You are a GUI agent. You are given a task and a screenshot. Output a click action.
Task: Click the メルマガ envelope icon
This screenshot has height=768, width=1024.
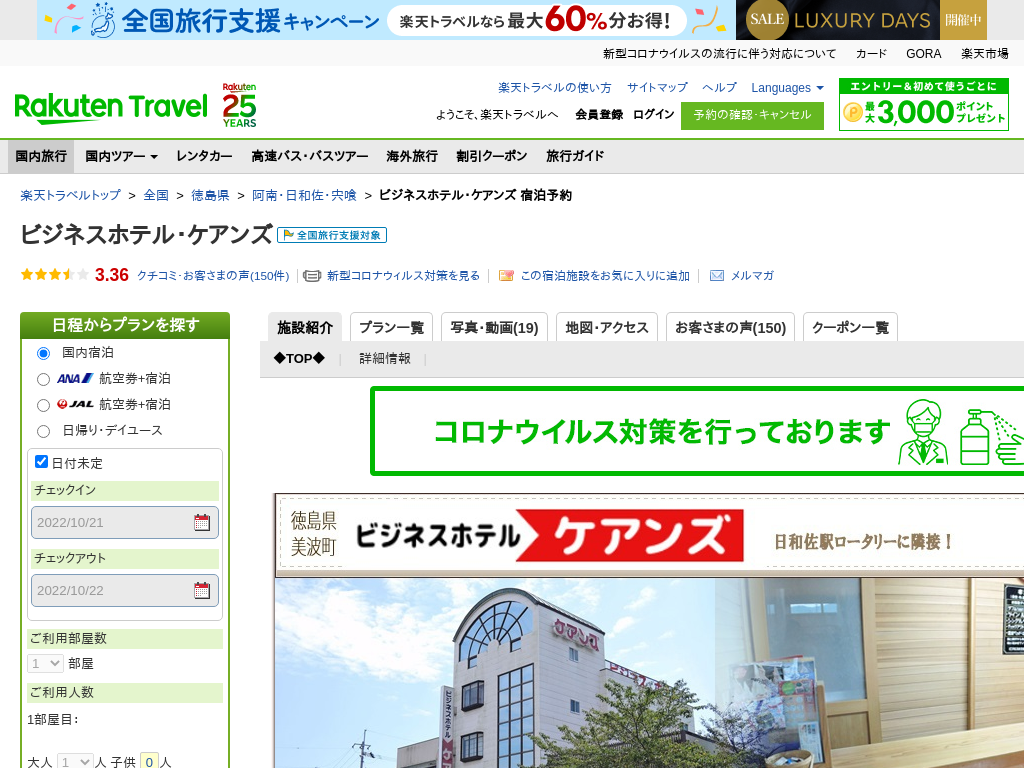coord(716,276)
